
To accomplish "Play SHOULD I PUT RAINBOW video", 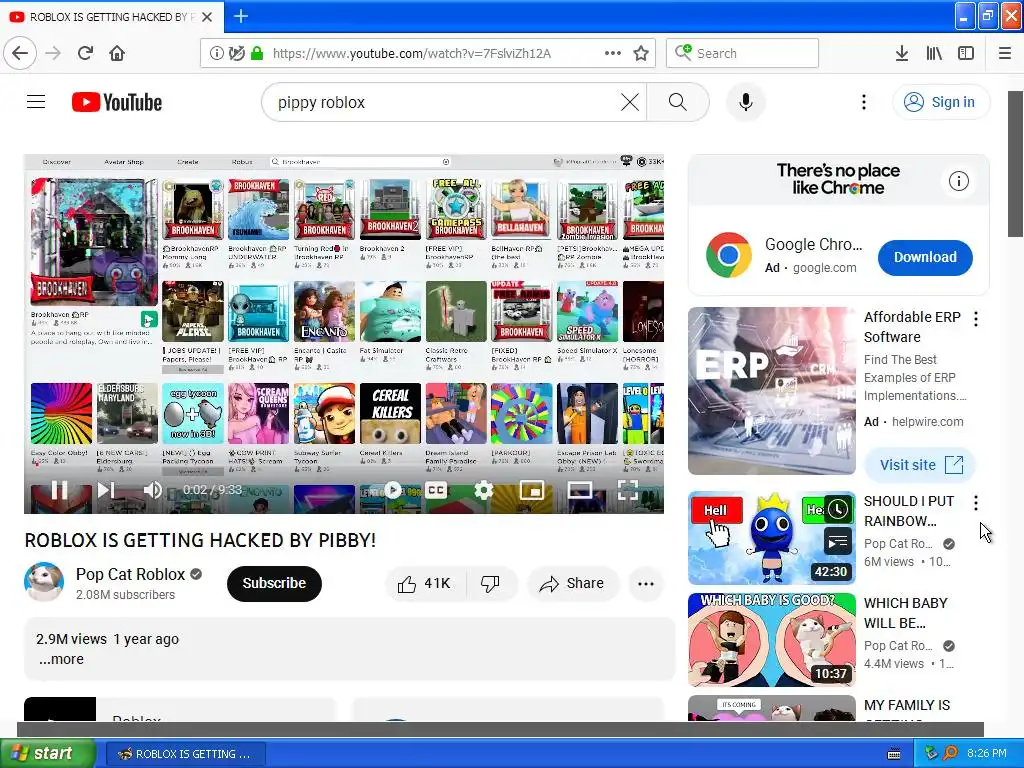I will coord(772,537).
